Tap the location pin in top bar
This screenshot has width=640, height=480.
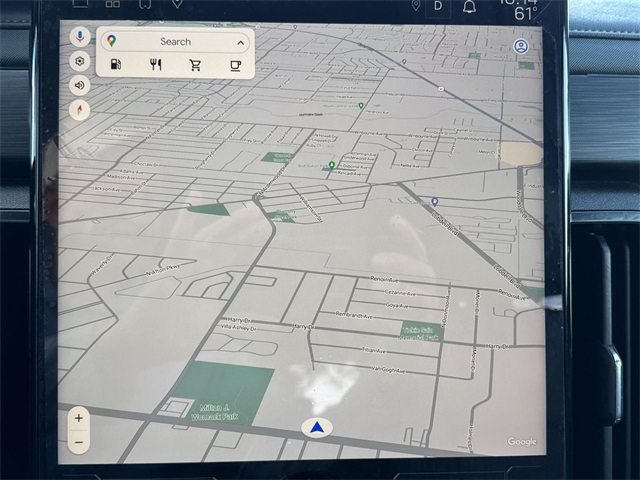click(x=415, y=5)
